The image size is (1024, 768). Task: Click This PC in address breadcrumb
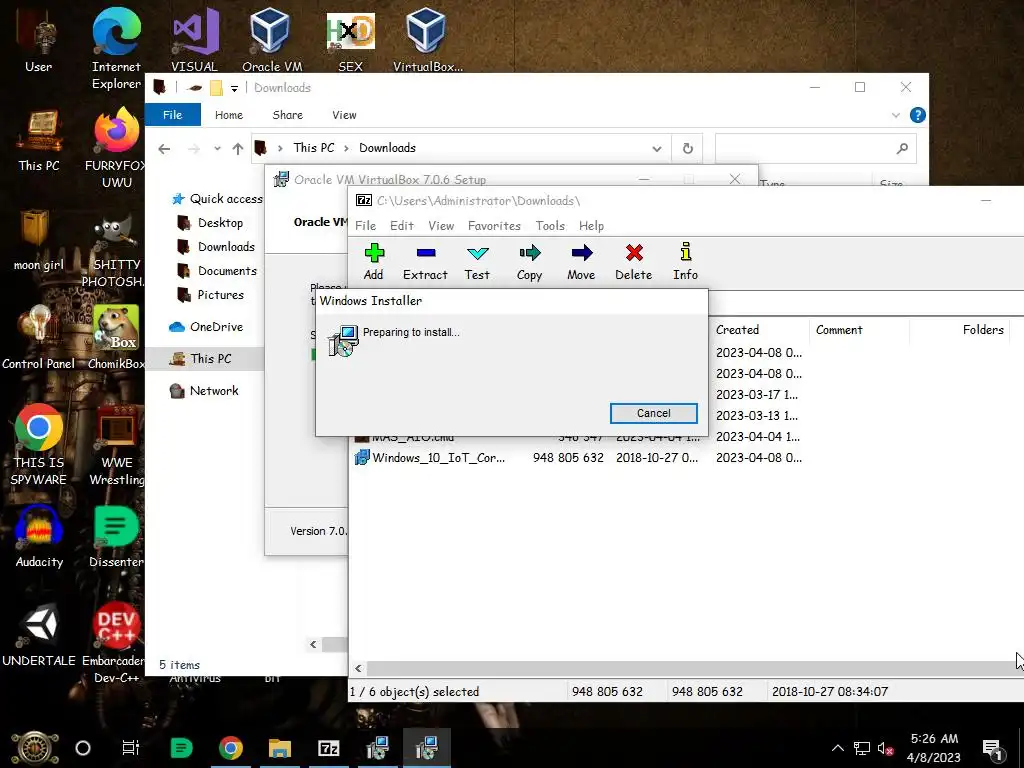pyautogui.click(x=313, y=148)
